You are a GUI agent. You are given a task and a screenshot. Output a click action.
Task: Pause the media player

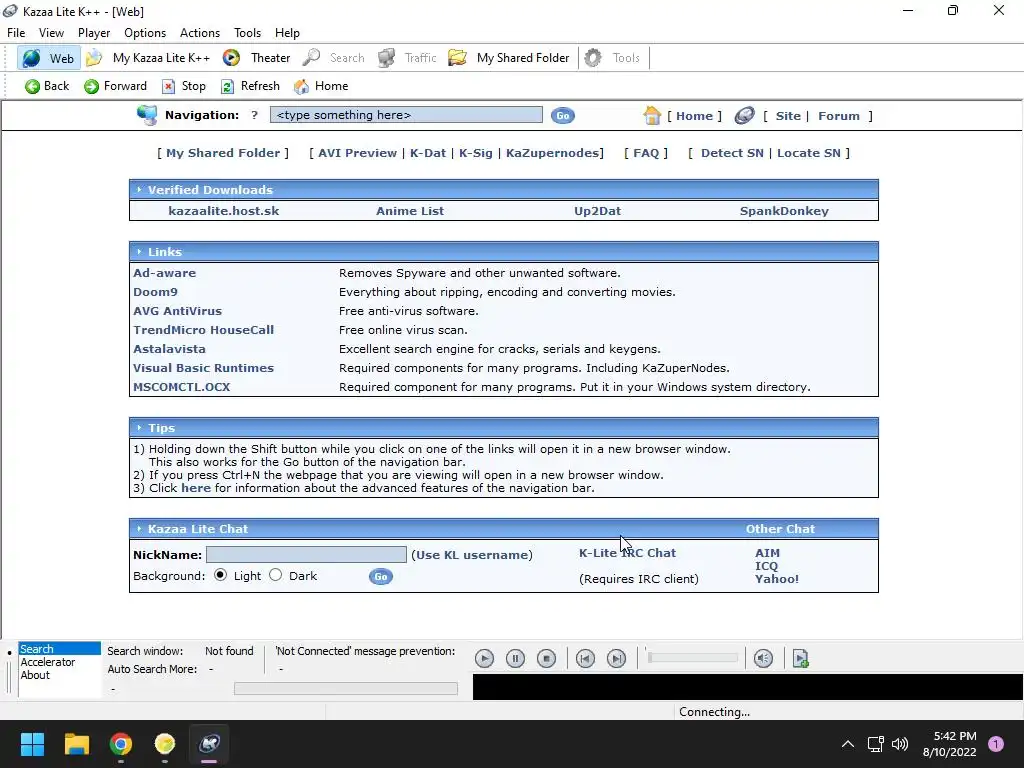[x=515, y=658]
